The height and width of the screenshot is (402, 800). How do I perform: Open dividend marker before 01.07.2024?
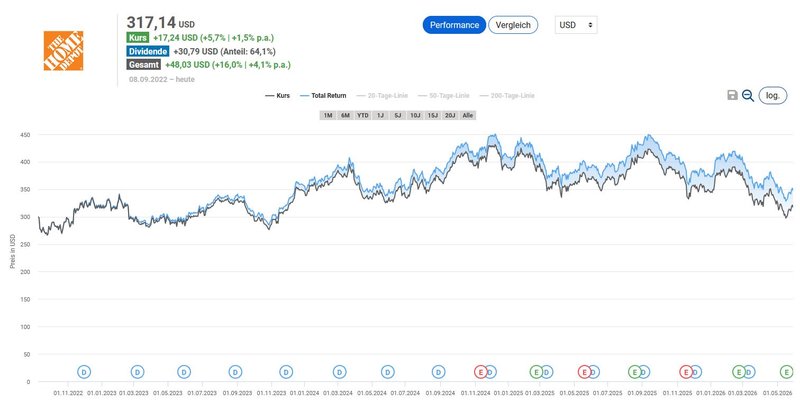(388, 372)
